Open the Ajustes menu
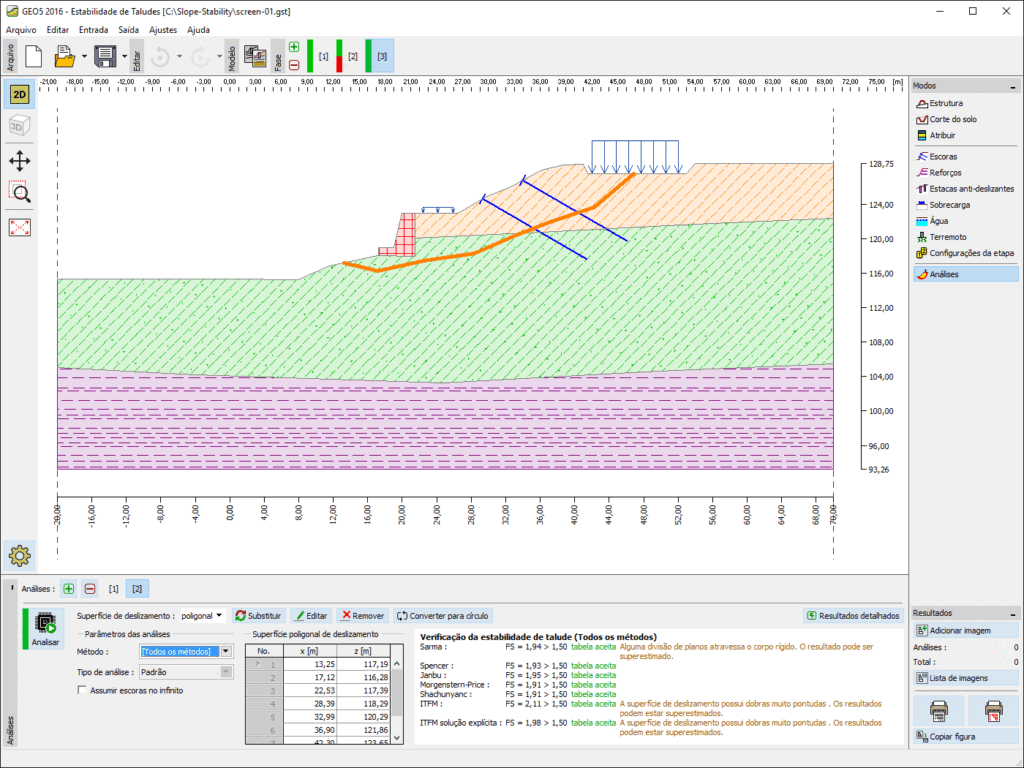This screenshot has height=768, width=1024. pos(163,29)
